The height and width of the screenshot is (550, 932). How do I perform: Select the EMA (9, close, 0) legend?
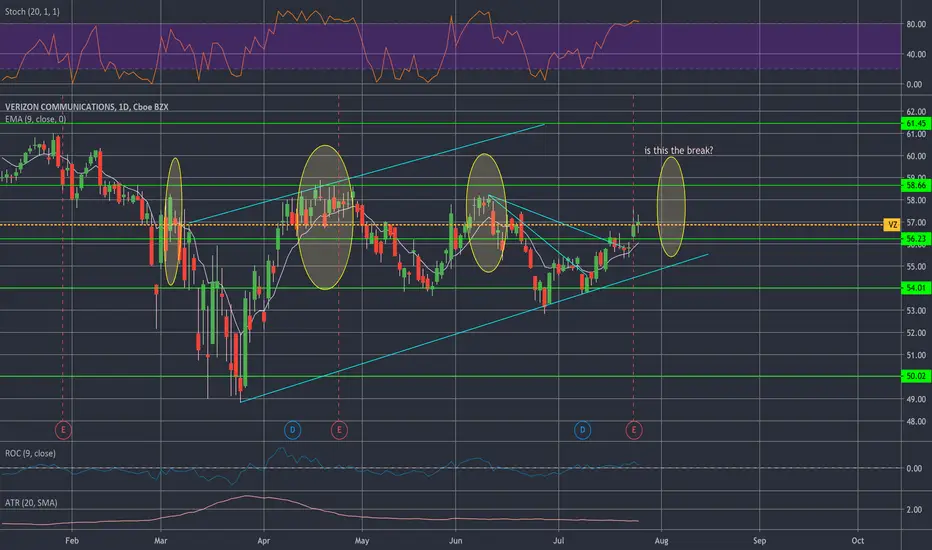pos(36,120)
